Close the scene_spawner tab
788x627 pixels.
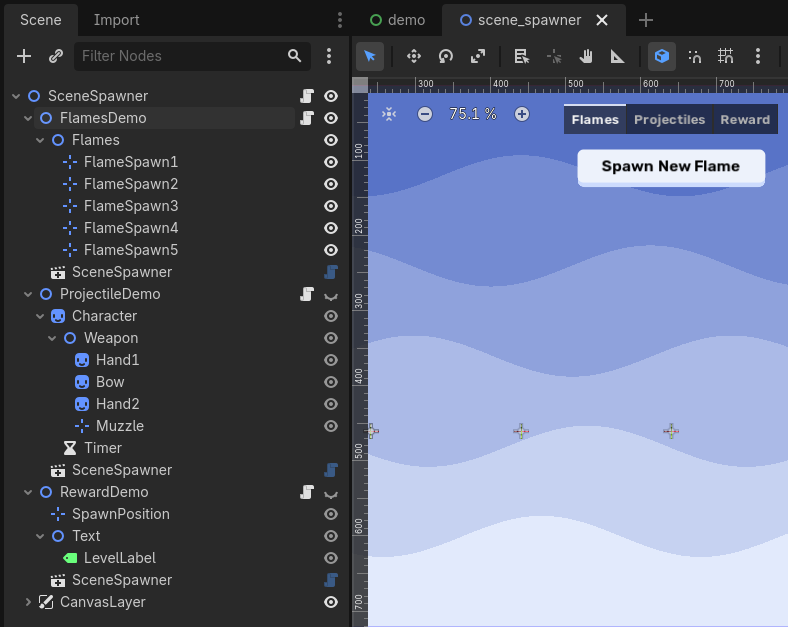602,20
